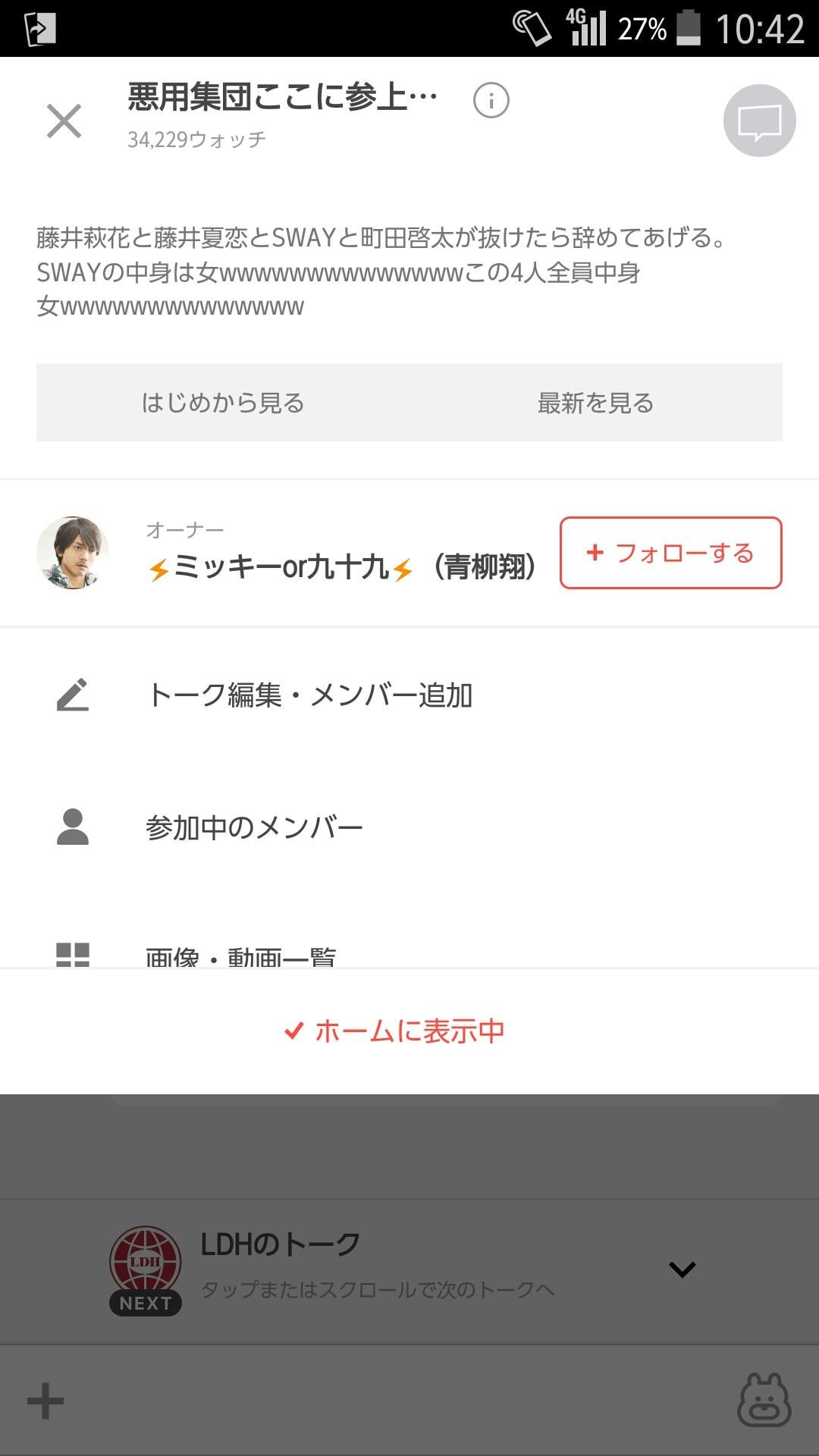Tap the talk title 悪用集団ここに参上

pos(282,97)
